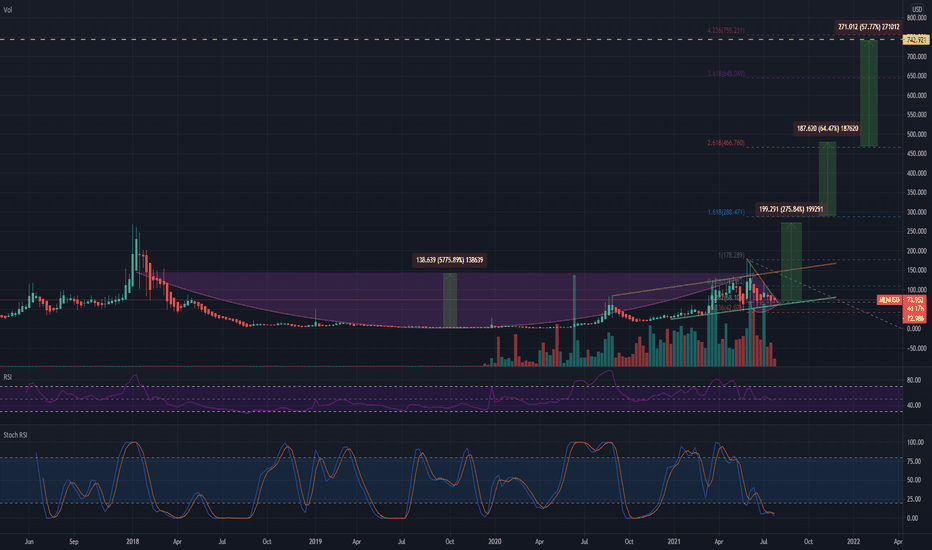The height and width of the screenshot is (550, 932).
Task: Click the Vol indicator label
Action: point(8,10)
